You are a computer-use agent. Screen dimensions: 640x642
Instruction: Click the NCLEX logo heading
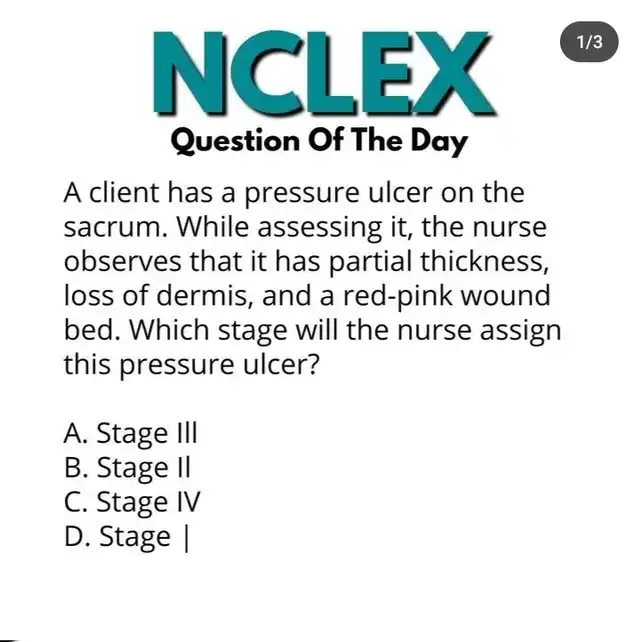tap(323, 72)
